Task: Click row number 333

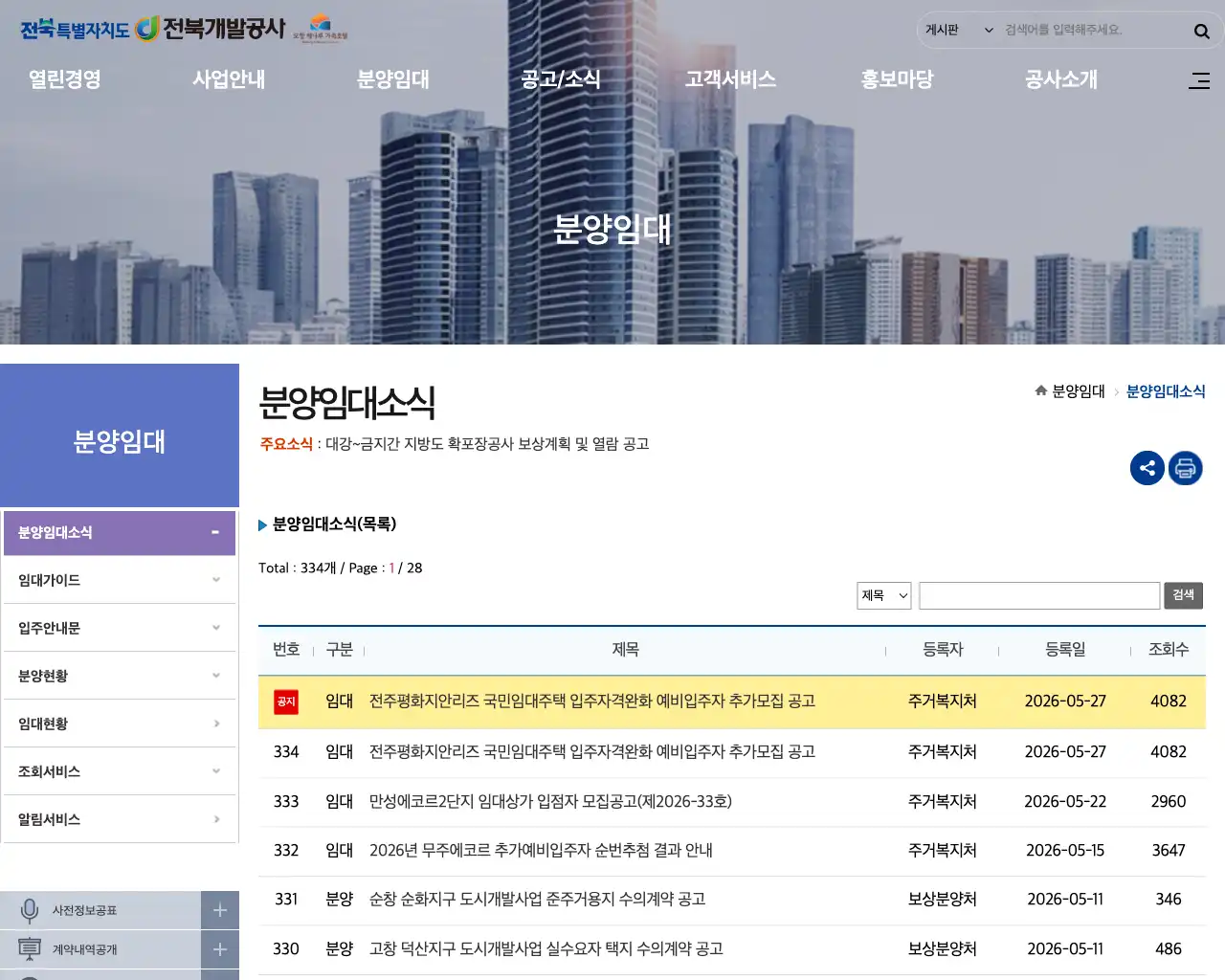Action: 286,802
